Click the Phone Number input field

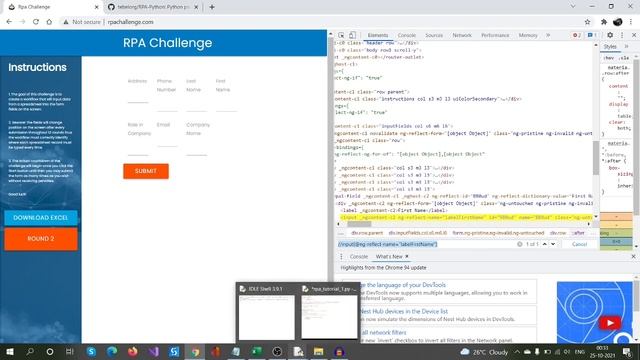(x=167, y=107)
